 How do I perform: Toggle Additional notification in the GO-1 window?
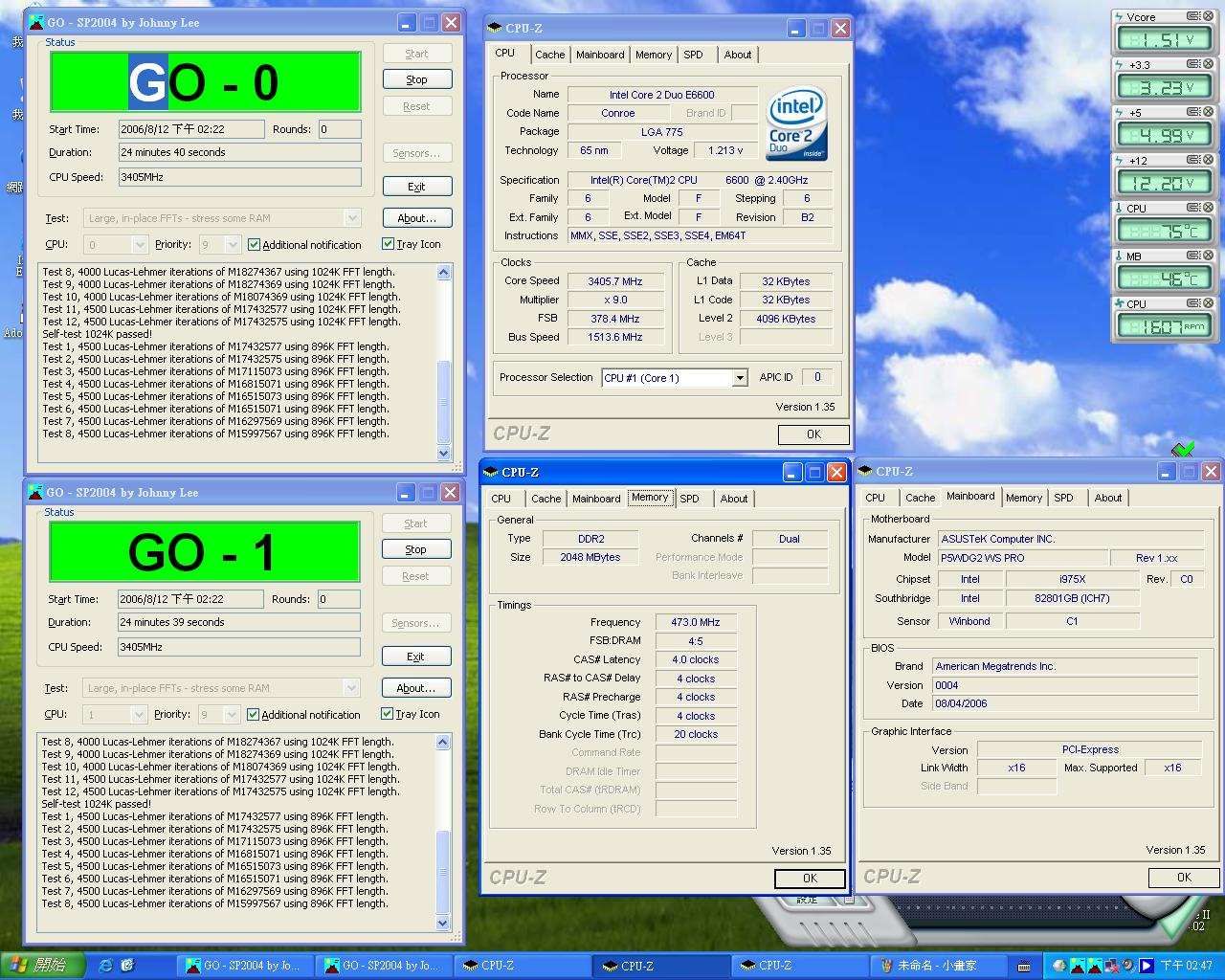coord(253,715)
